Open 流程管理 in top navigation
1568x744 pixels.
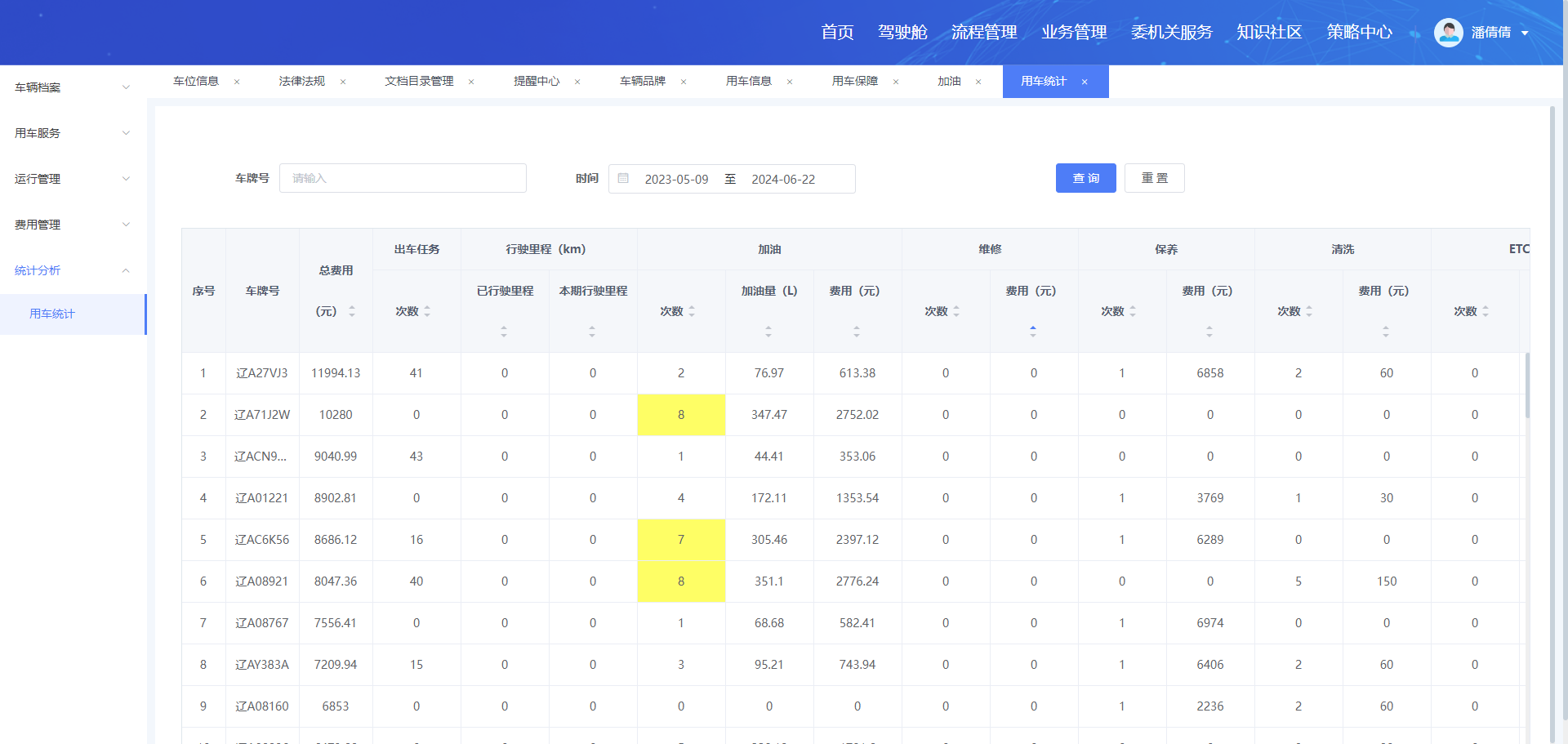tap(984, 33)
